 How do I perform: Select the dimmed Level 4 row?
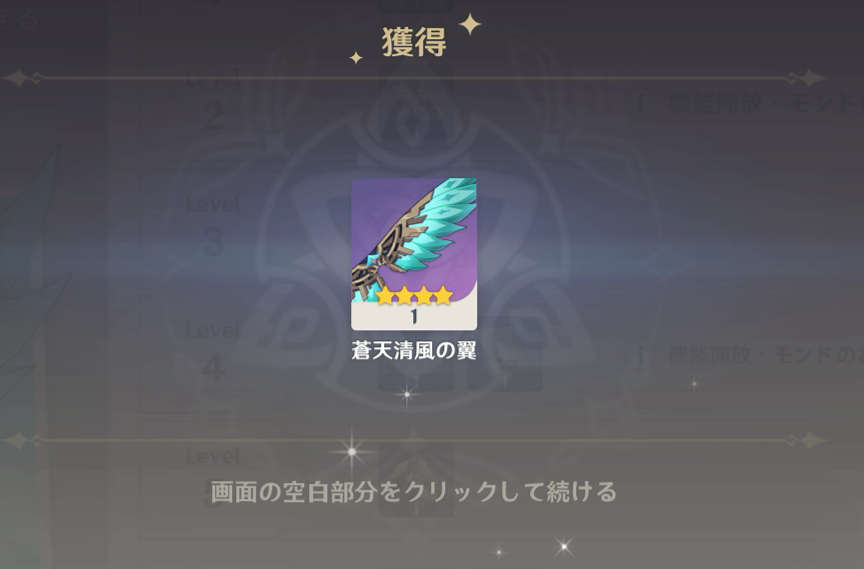tap(213, 353)
